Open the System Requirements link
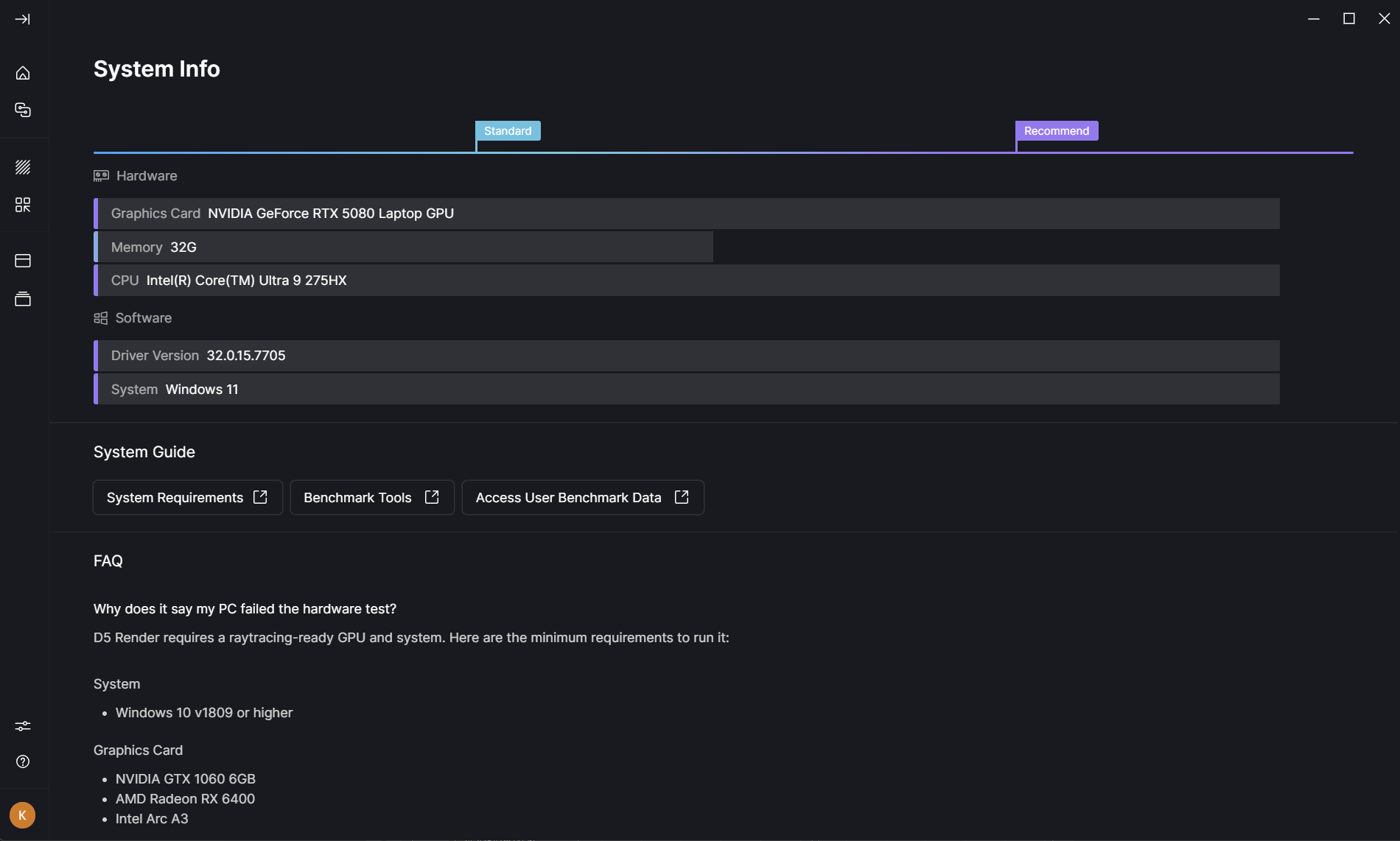Screen dimensions: 1400x841 [187, 498]
